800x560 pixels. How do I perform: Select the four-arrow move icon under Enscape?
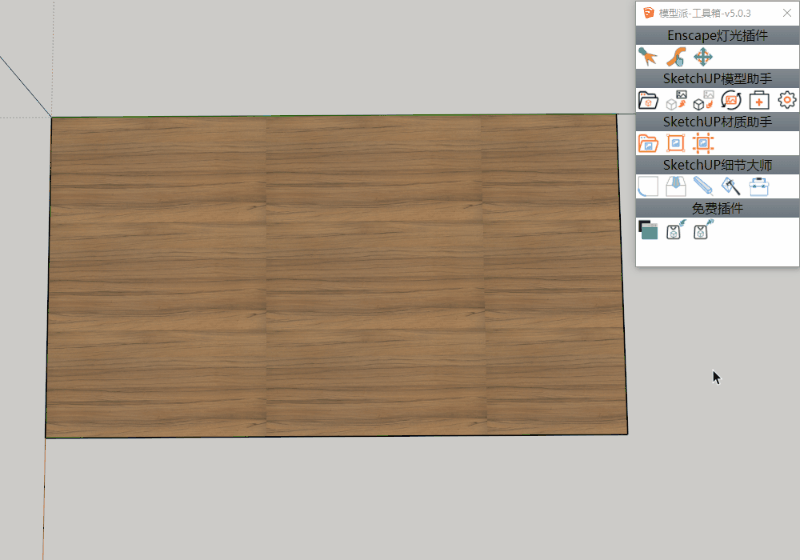pos(703,57)
